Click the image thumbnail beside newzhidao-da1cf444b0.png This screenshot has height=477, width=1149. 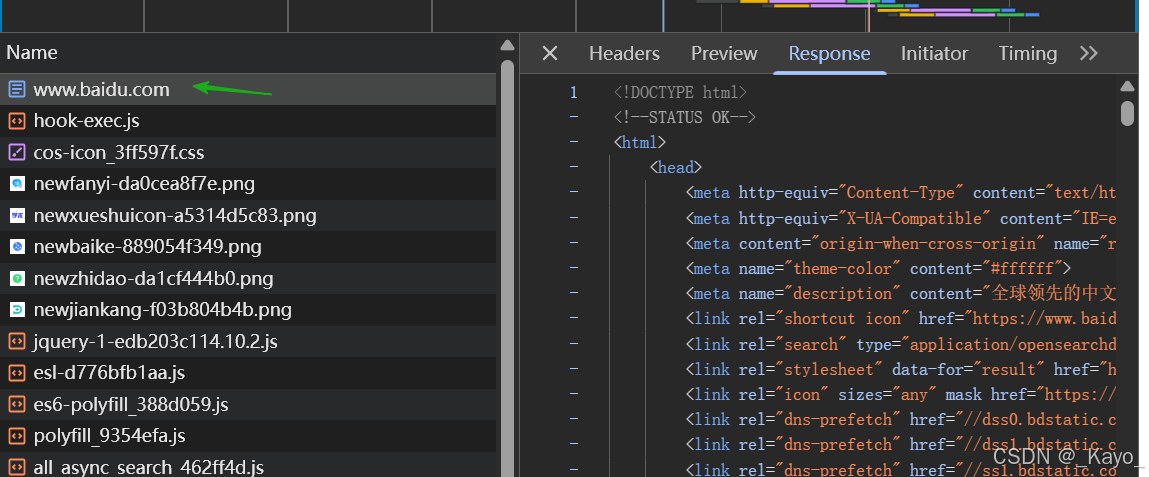tap(17, 278)
